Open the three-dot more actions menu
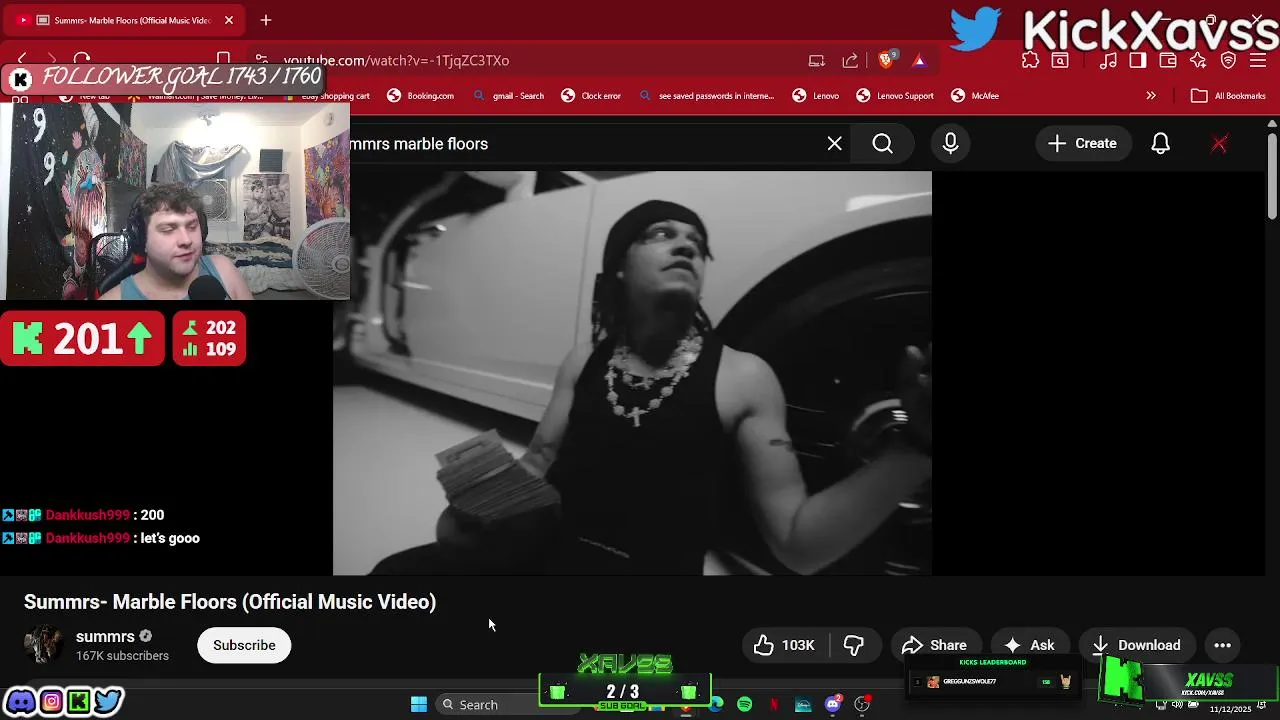Image resolution: width=1280 pixels, height=720 pixels. click(1222, 645)
